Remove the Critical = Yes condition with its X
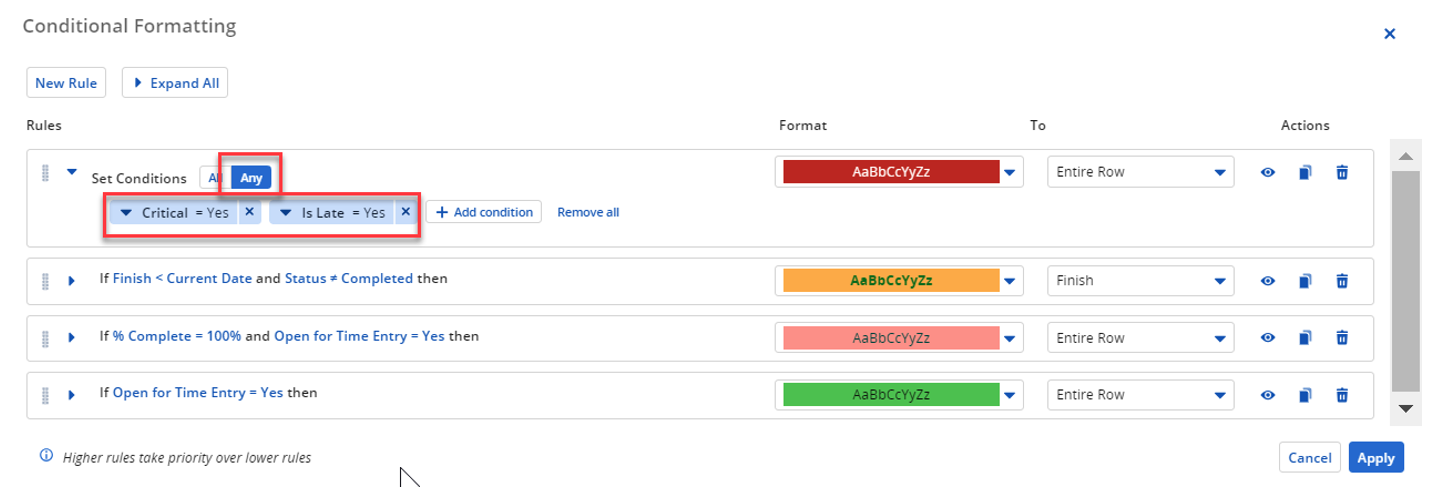 [250, 212]
